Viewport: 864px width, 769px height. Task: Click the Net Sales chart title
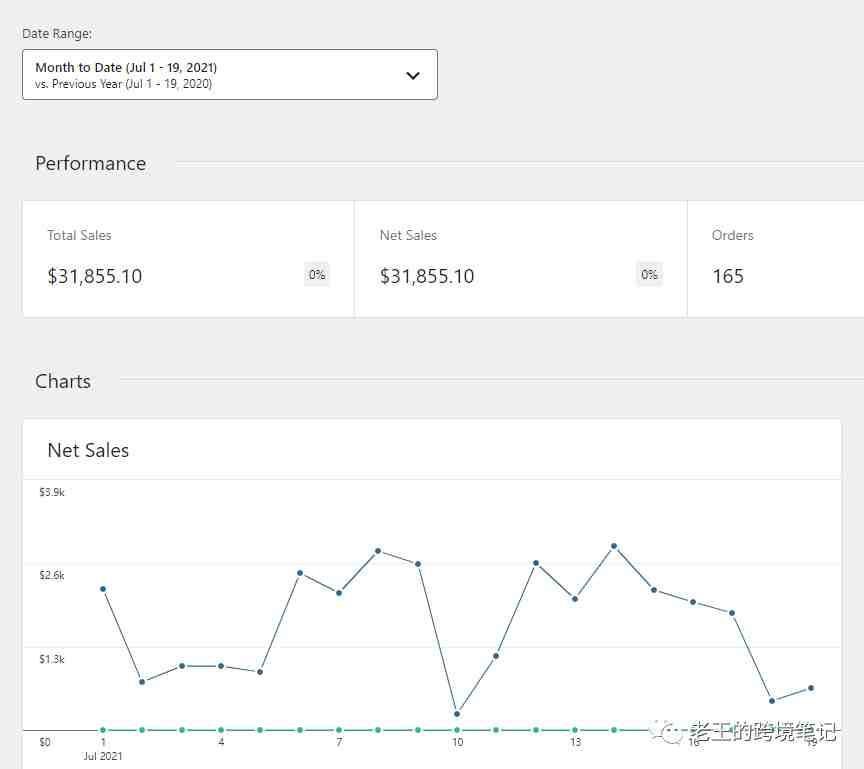tap(88, 450)
